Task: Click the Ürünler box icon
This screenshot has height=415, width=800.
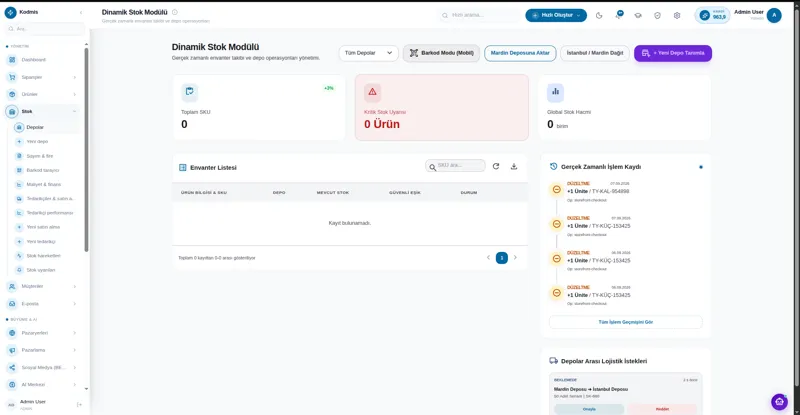Action: point(12,94)
